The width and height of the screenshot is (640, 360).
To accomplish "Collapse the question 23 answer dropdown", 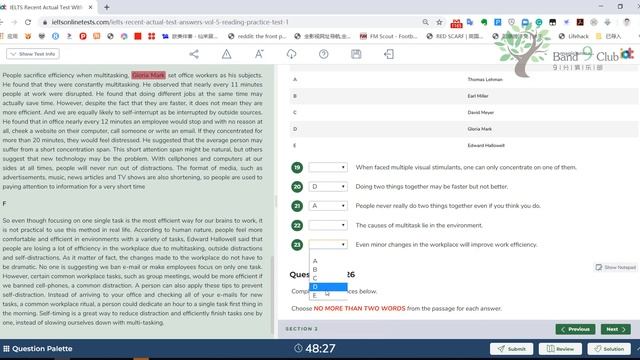I will pyautogui.click(x=328, y=244).
